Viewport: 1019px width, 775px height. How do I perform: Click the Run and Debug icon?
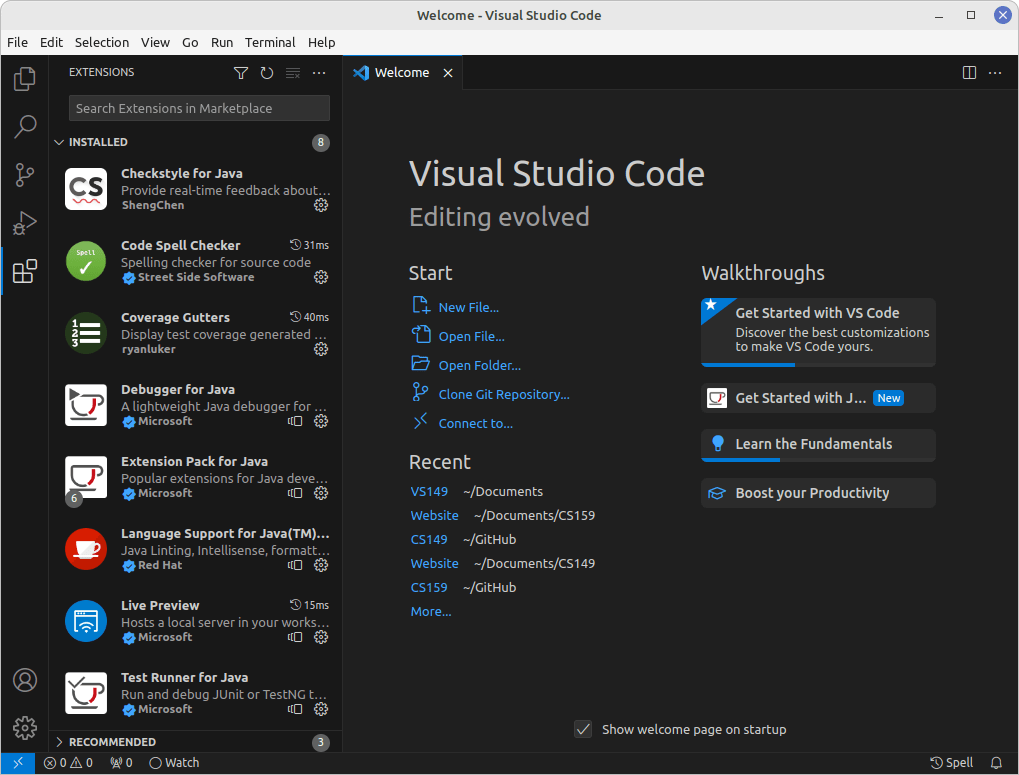[24, 223]
